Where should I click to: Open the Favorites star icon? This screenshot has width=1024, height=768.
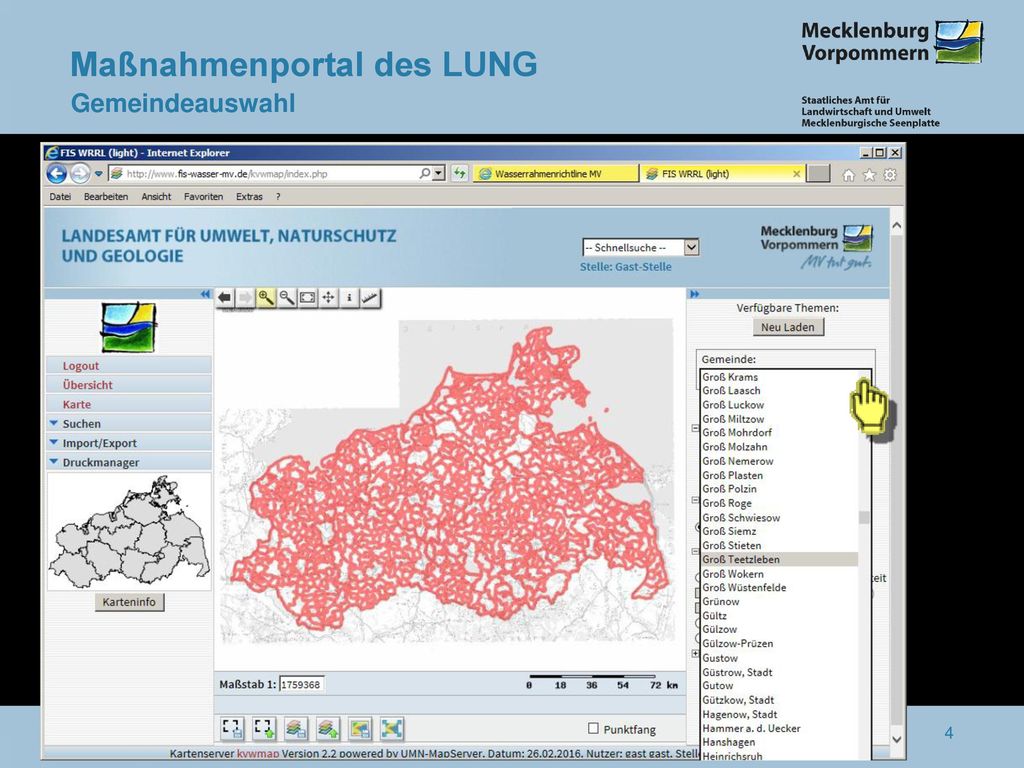point(869,175)
